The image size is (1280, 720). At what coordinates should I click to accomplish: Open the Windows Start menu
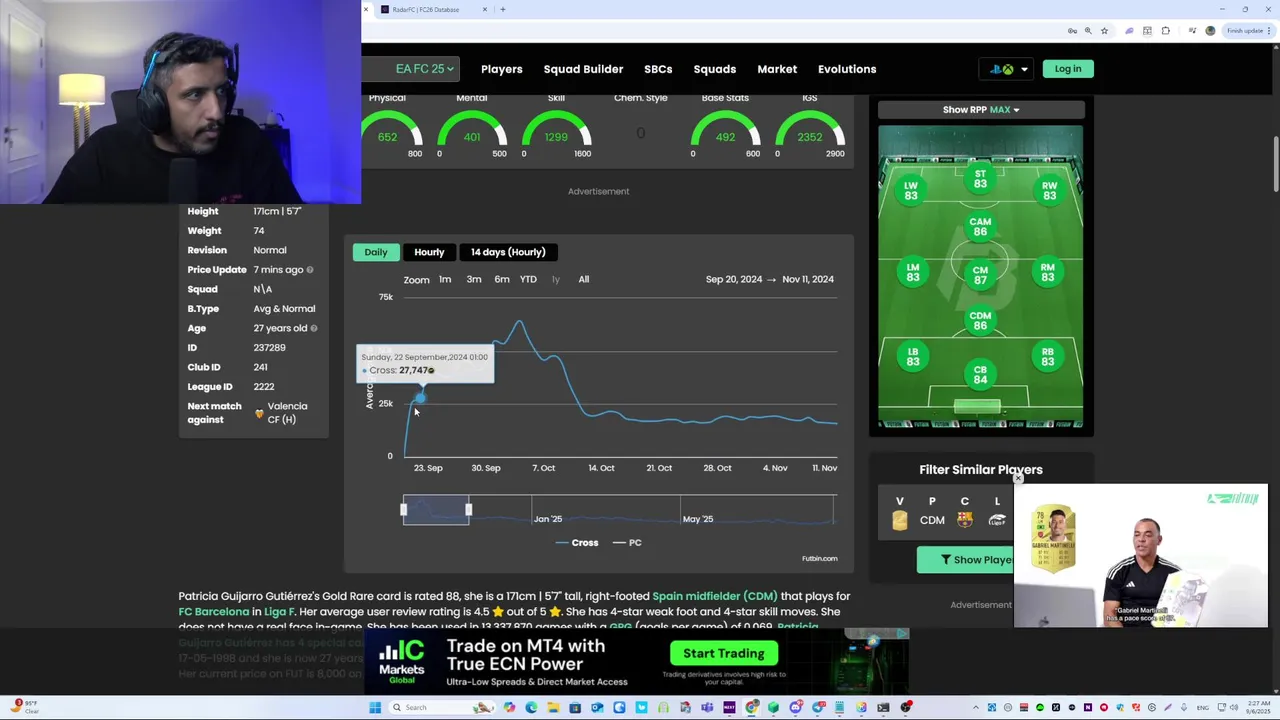[x=375, y=707]
